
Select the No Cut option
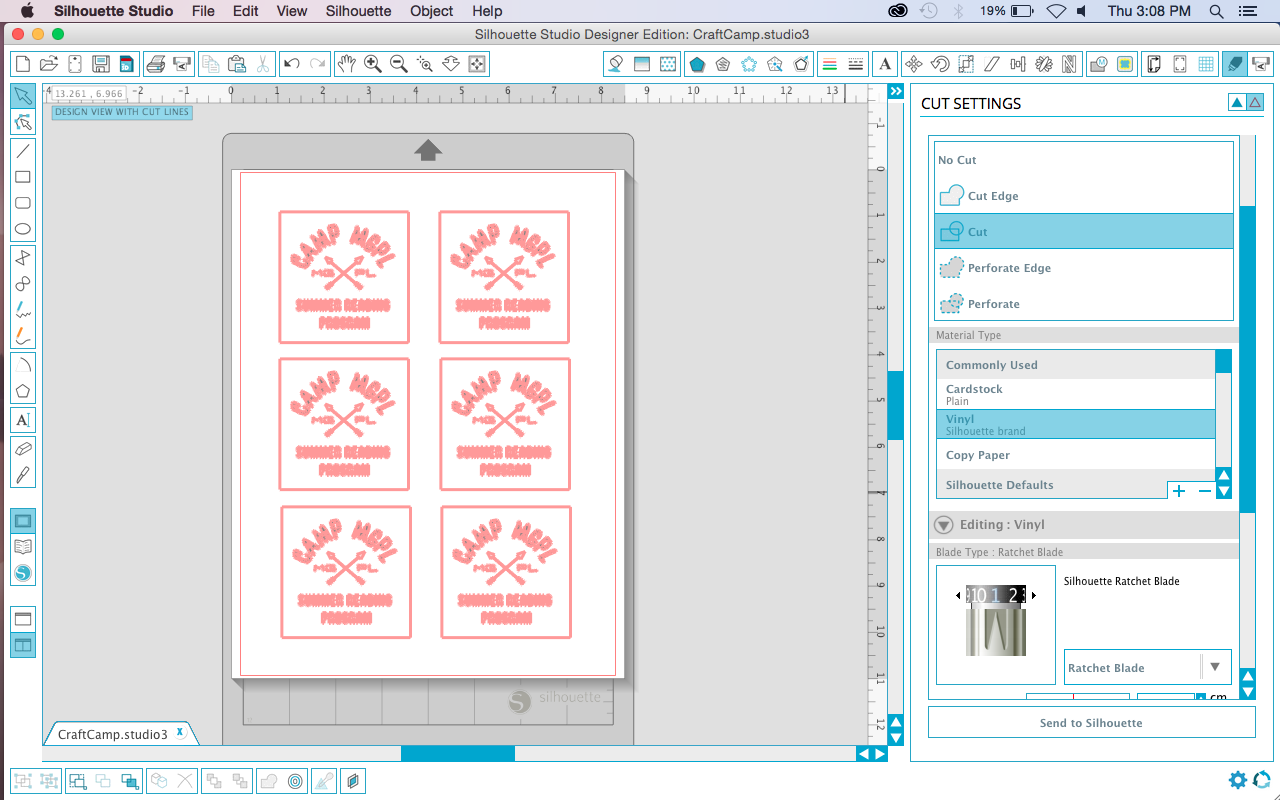(1084, 160)
